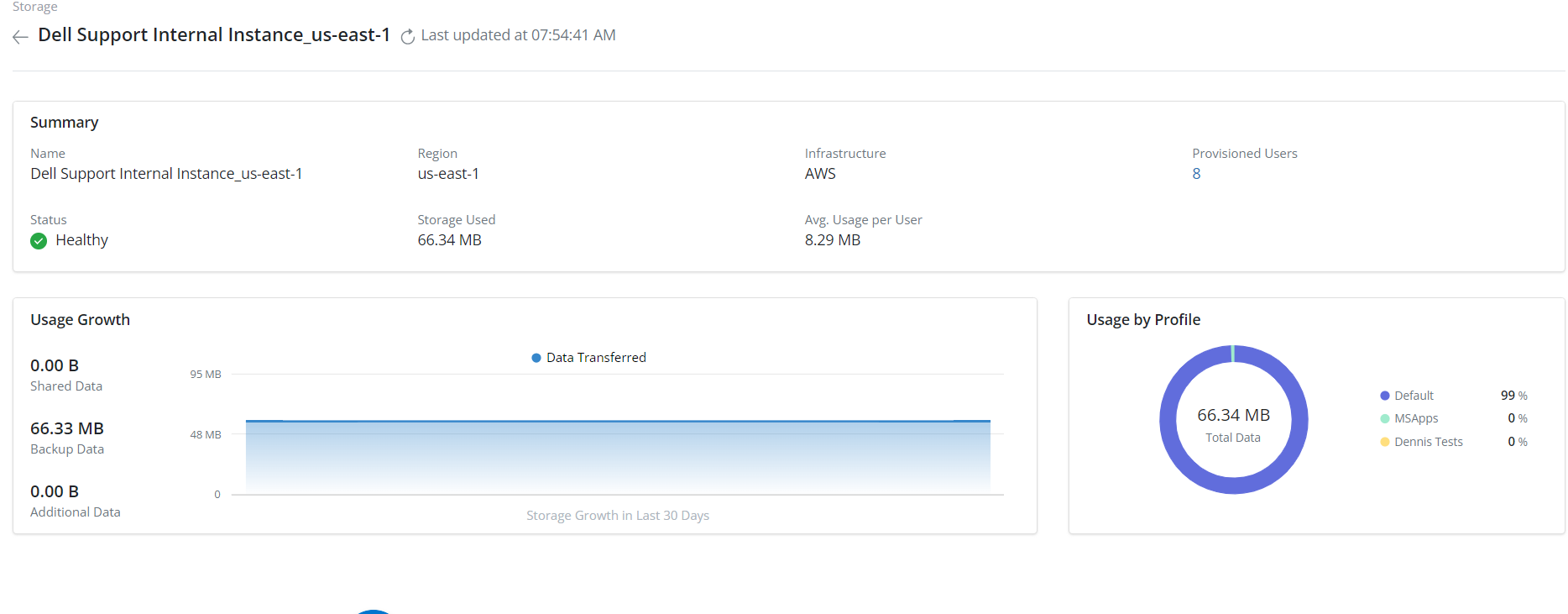Click the Last updated timestamp text

pyautogui.click(x=518, y=35)
